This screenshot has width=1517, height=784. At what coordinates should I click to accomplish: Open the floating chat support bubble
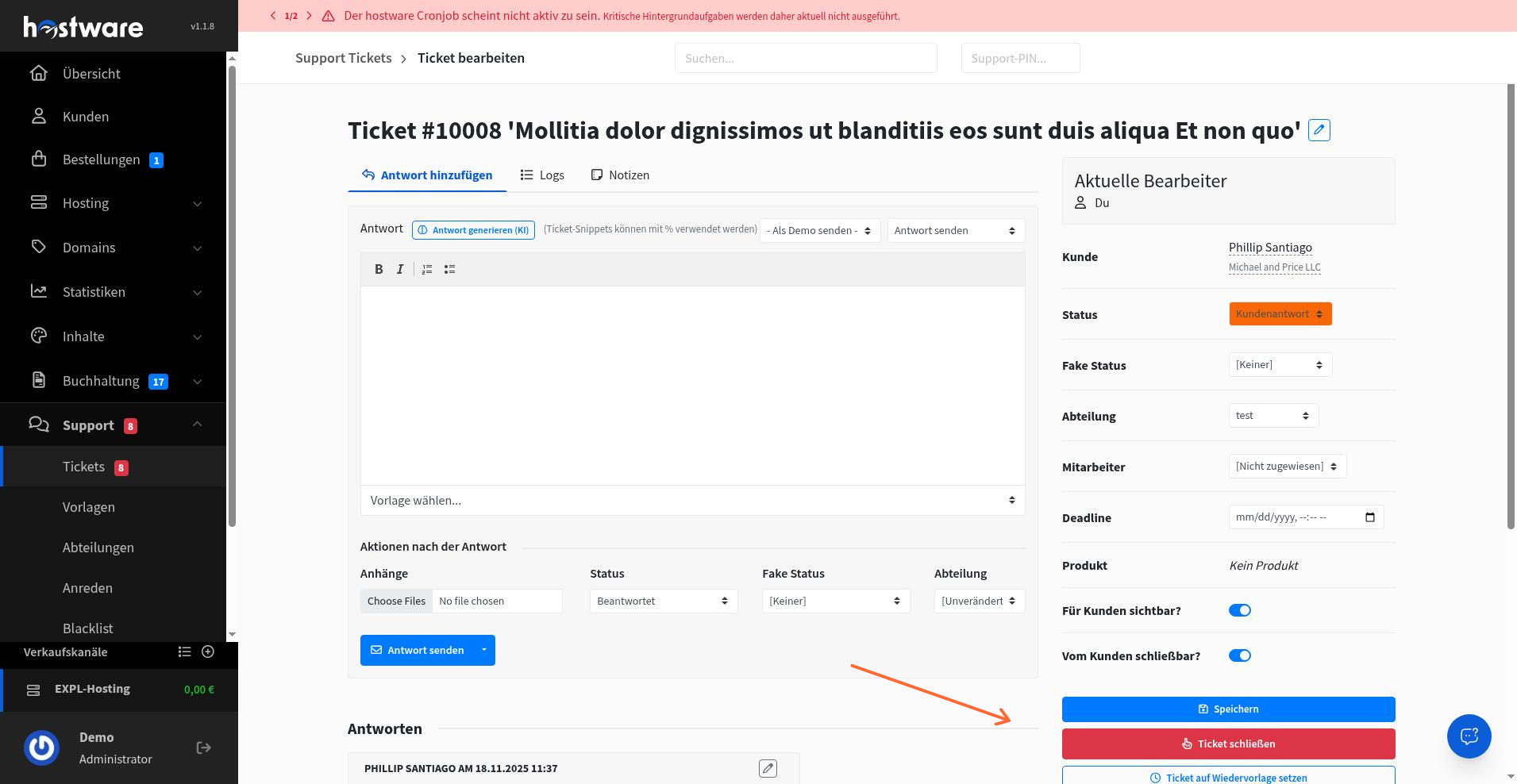coord(1469,736)
